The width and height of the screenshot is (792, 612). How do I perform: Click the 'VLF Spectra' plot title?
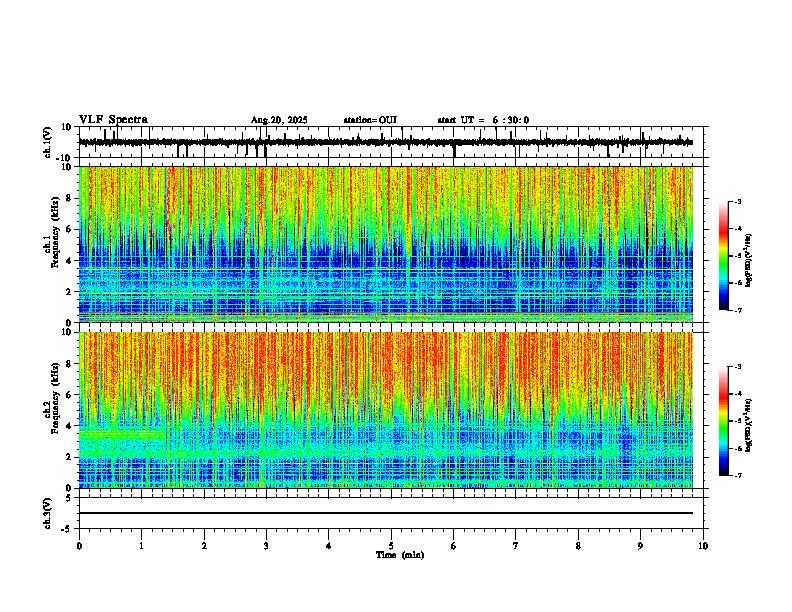[113, 119]
